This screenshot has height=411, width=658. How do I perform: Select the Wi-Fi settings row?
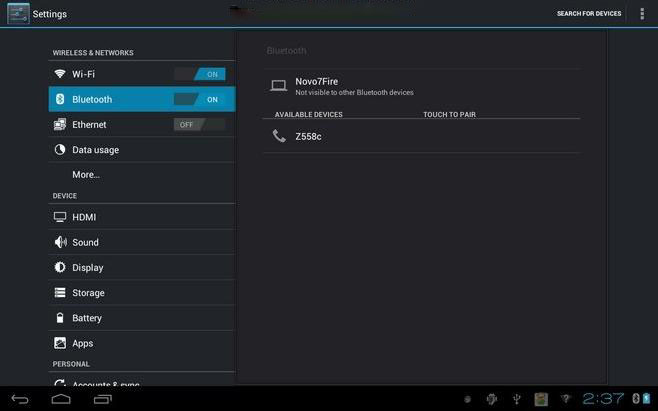tap(142, 74)
